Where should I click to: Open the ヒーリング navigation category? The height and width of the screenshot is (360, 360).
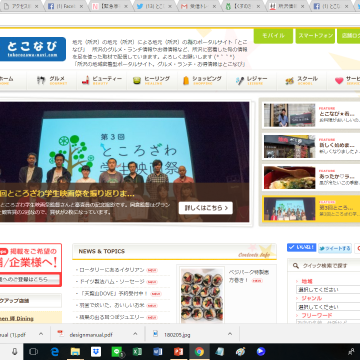152,80
